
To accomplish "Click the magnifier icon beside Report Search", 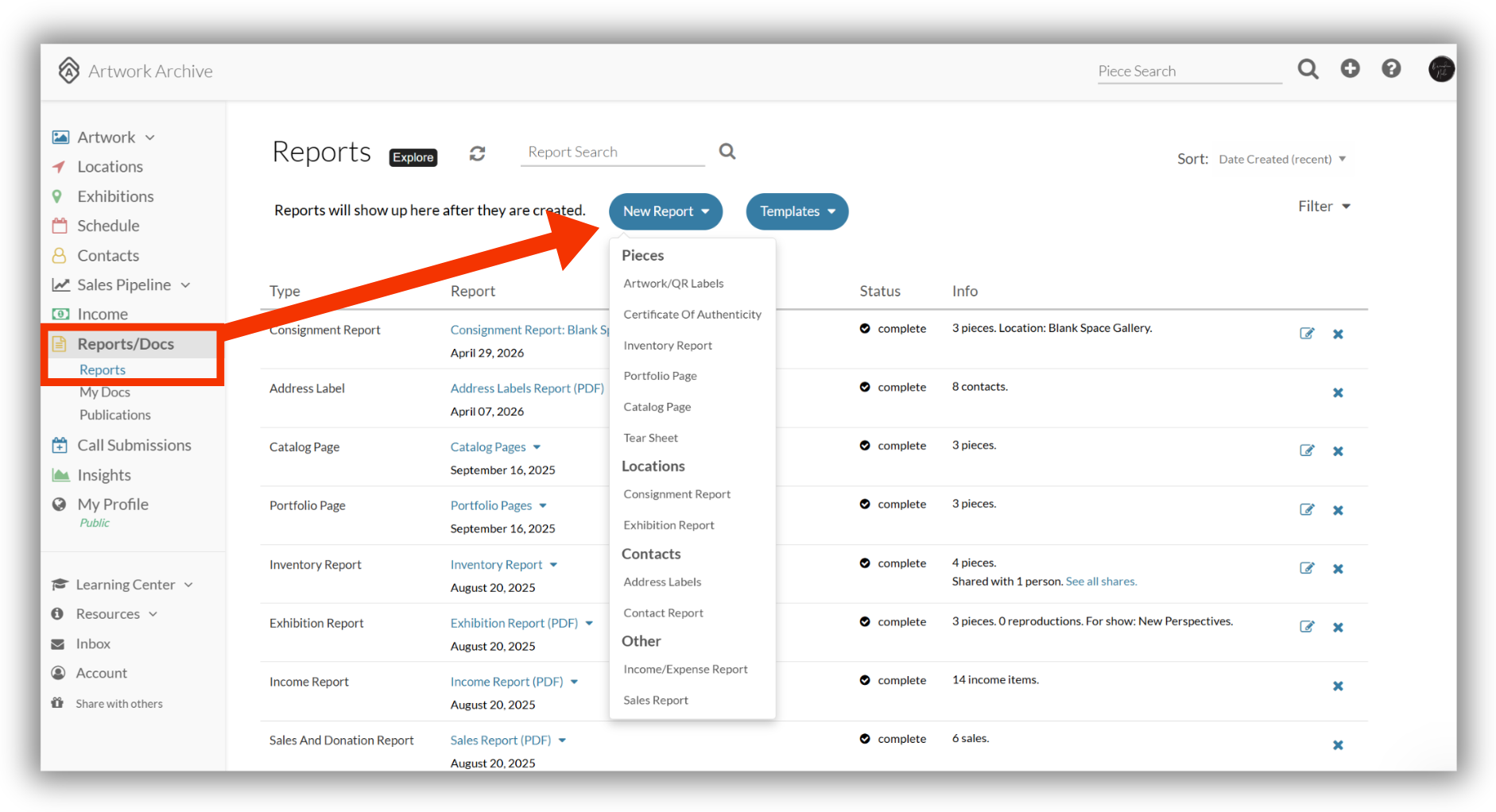I will [x=727, y=151].
